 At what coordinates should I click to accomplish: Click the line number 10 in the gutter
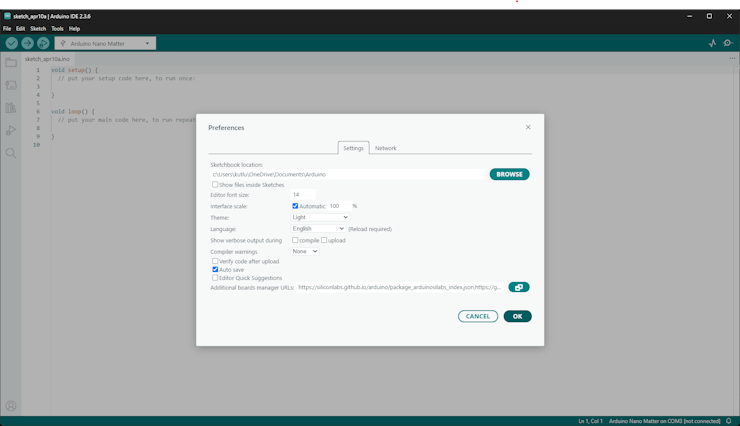(x=36, y=145)
